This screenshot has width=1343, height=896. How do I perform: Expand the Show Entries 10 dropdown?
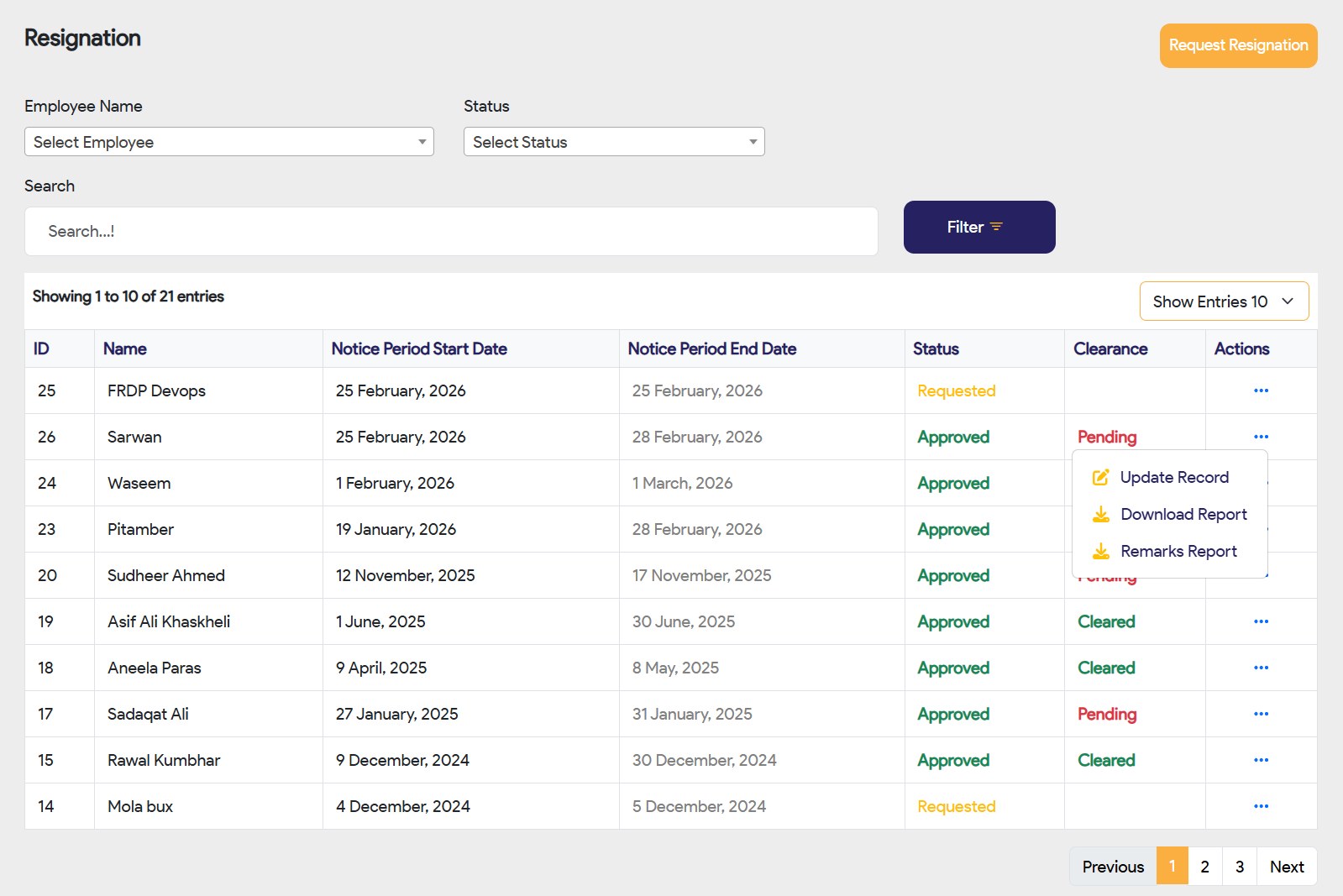point(1223,301)
